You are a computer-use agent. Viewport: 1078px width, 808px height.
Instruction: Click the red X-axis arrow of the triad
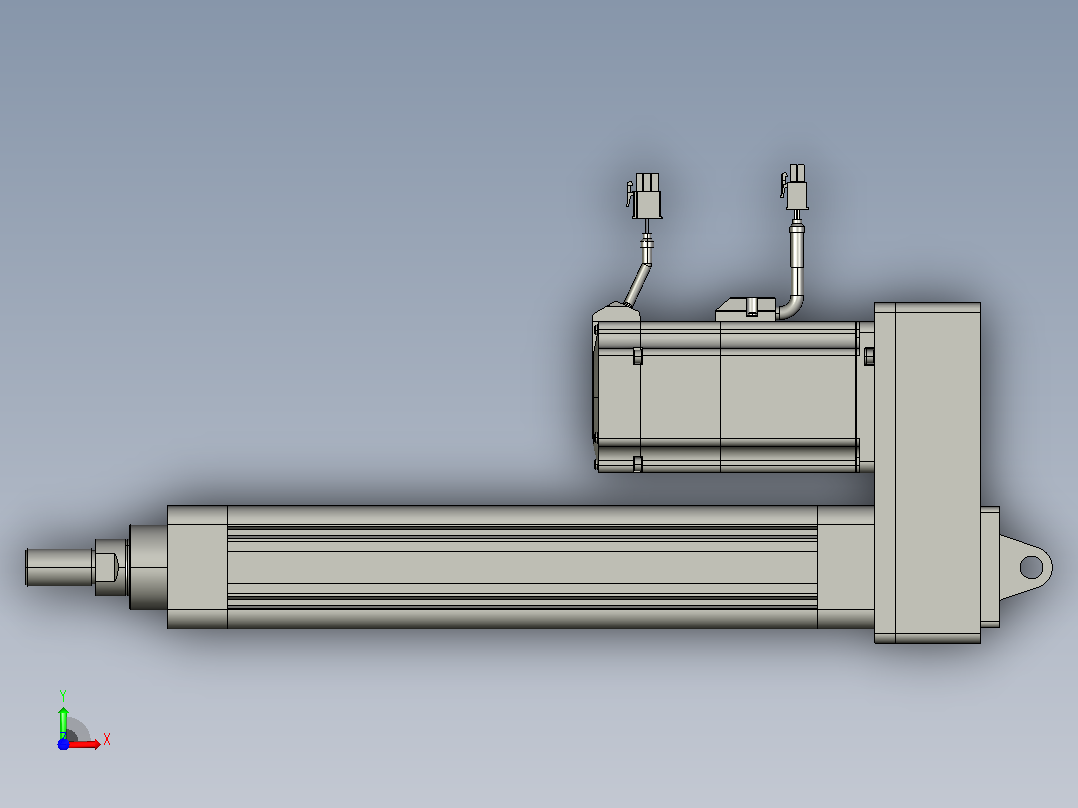[84, 744]
